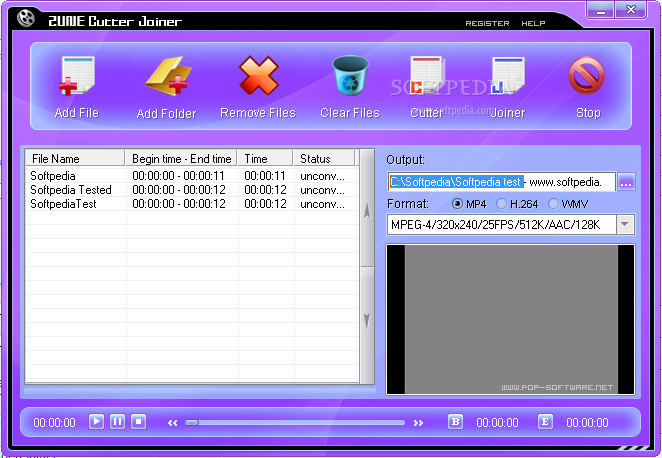
Task: Browse for the output folder with the ... button
Action: point(627,182)
